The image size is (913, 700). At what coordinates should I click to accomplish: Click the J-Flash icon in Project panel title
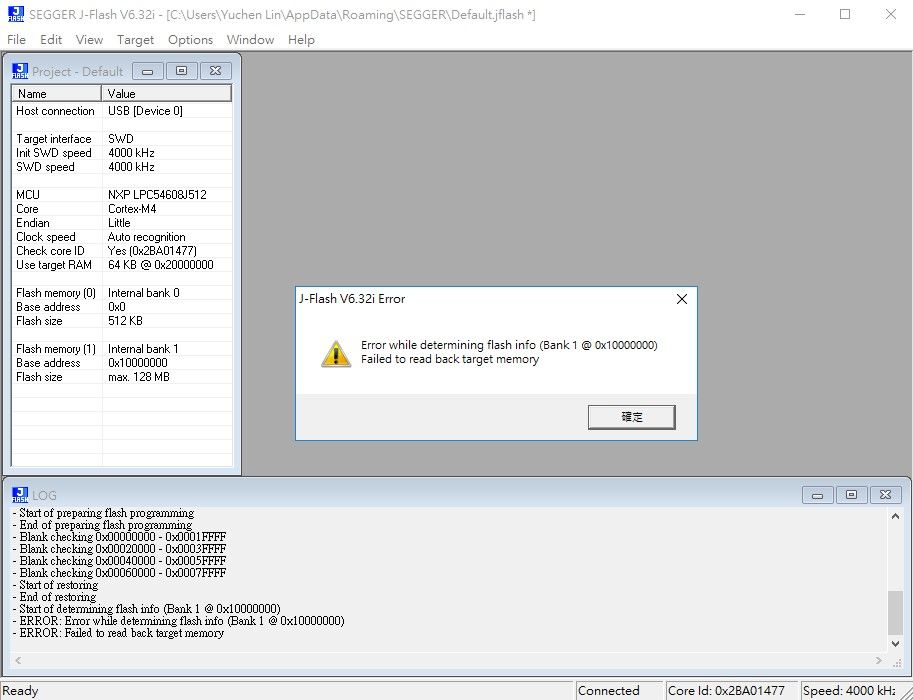(x=20, y=71)
